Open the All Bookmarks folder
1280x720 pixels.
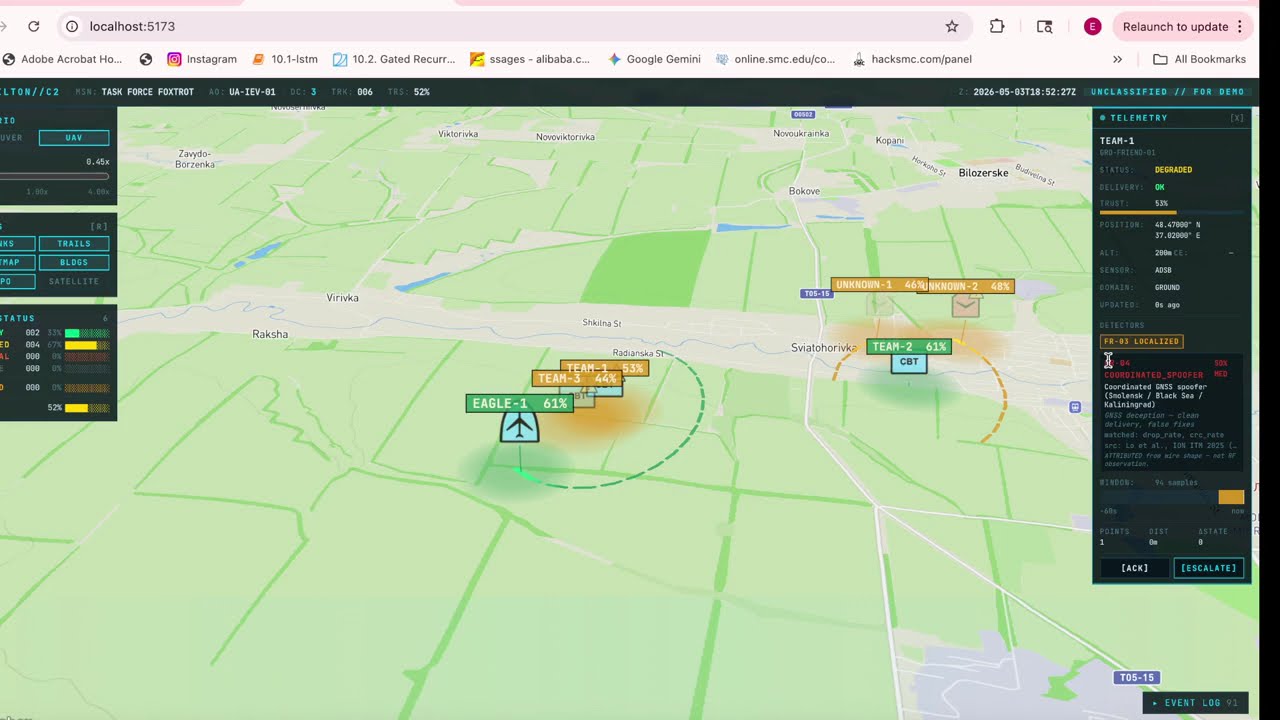tap(1199, 59)
